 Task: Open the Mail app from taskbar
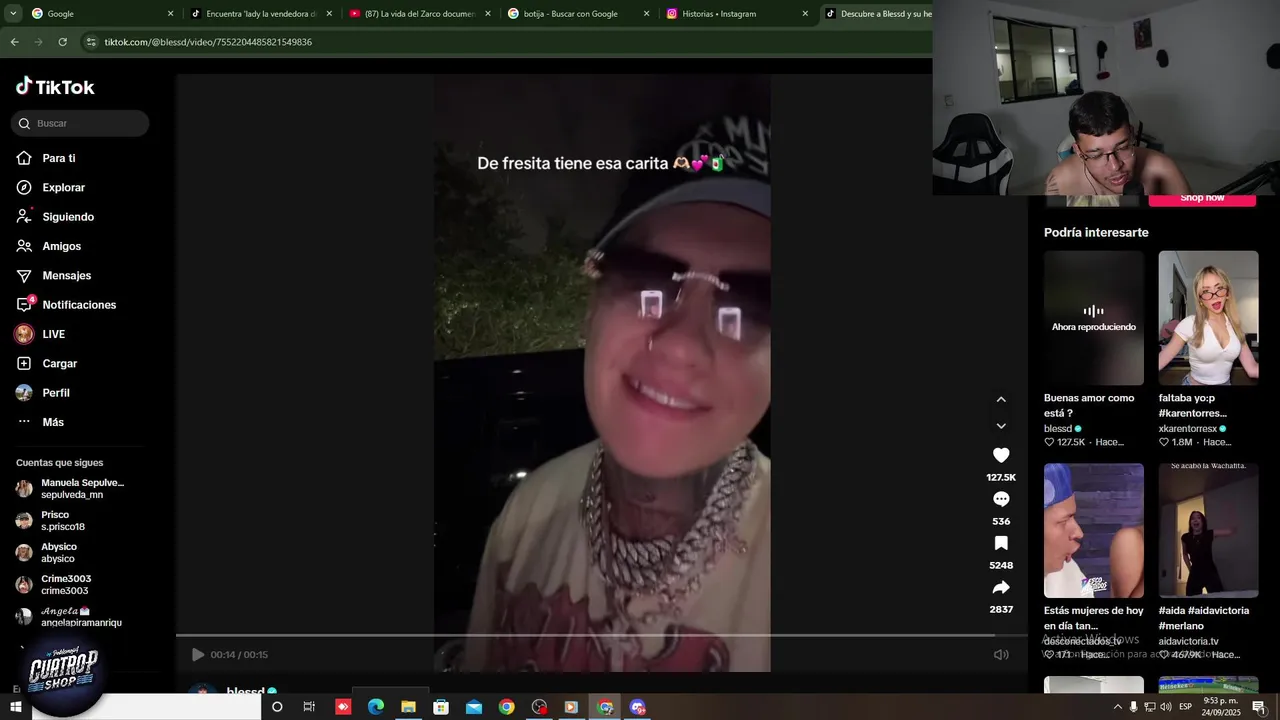pyautogui.click(x=474, y=707)
